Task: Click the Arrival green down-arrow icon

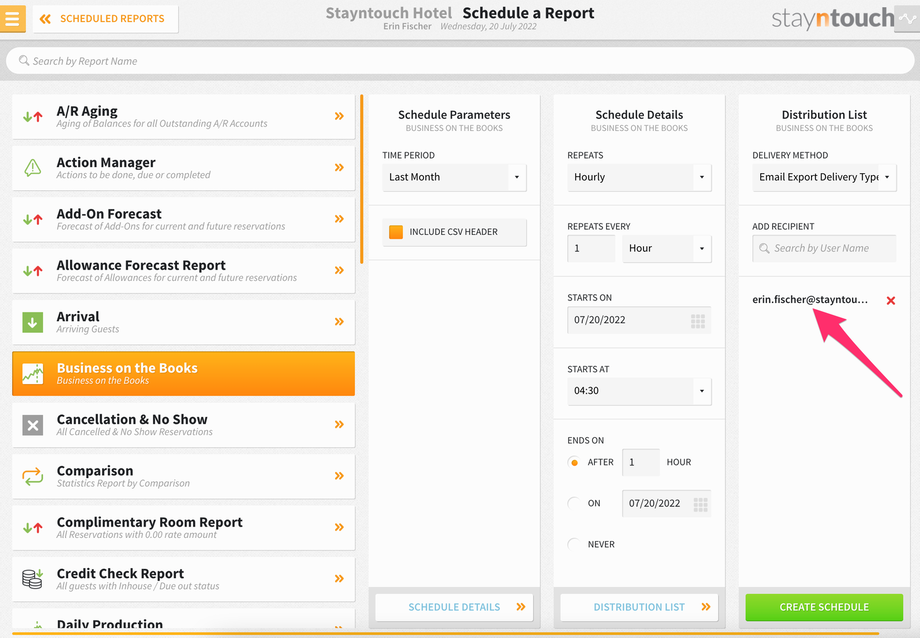Action: [x=33, y=322]
